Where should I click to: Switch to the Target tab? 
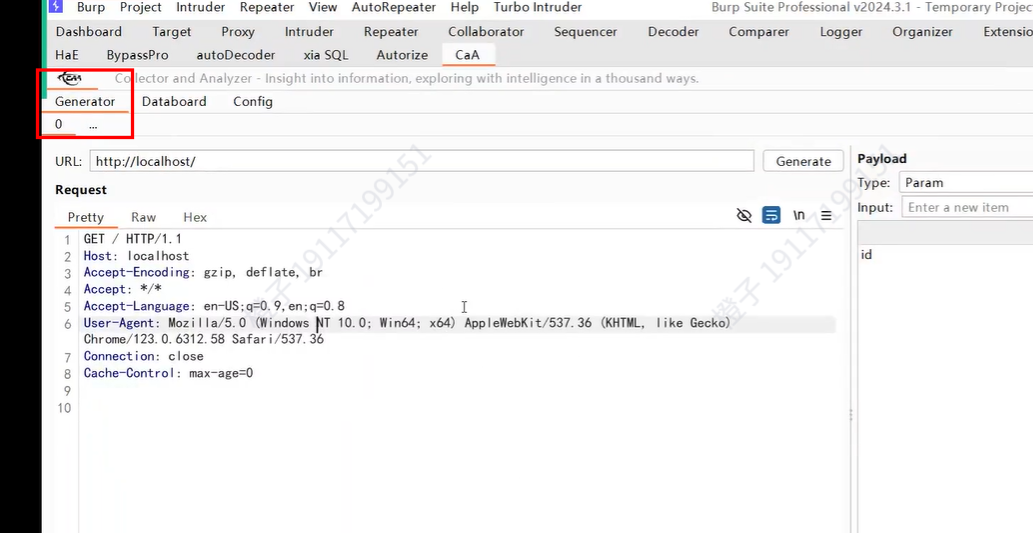[x=172, y=32]
